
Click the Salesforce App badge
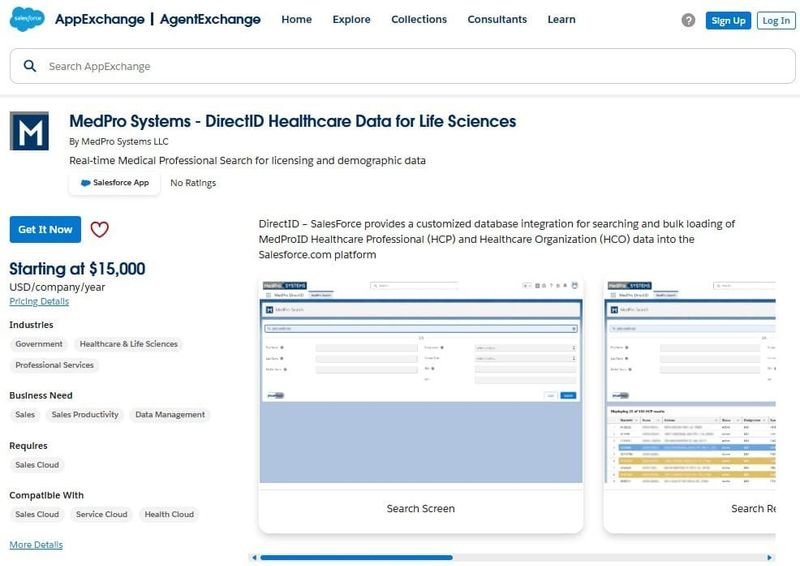[x=114, y=183]
